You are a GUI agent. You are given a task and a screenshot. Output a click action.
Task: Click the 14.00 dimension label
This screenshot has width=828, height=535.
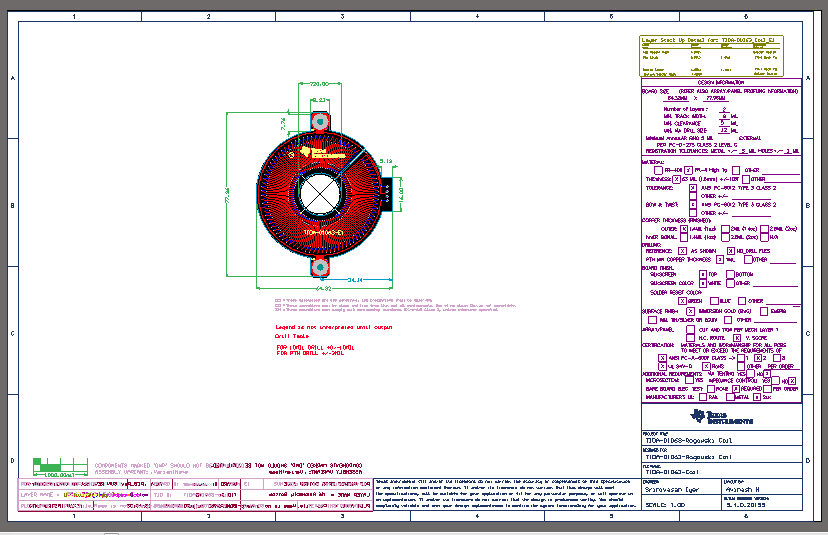(x=401, y=194)
